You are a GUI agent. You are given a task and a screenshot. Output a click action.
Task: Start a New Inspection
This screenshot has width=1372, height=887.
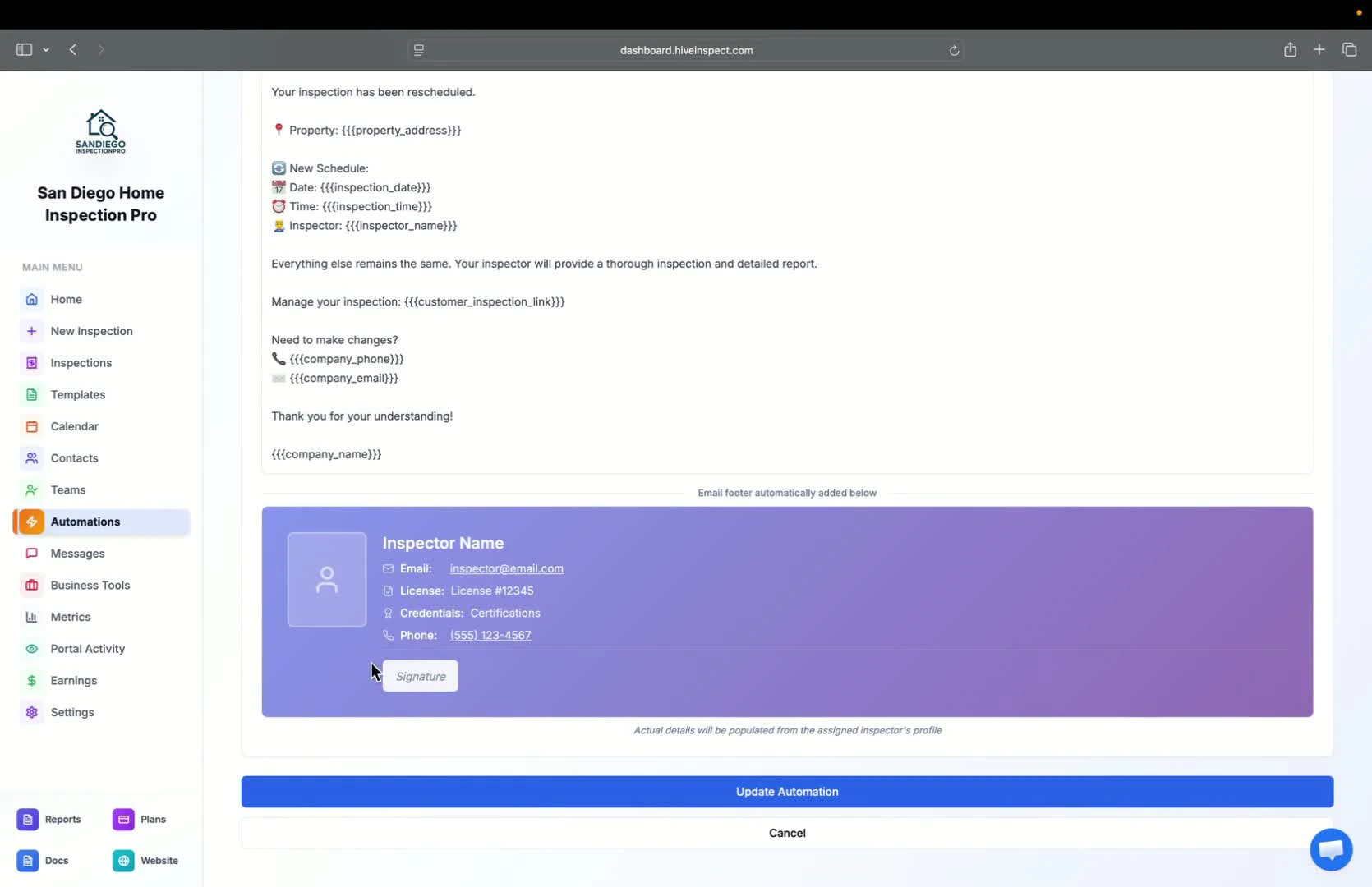91,331
